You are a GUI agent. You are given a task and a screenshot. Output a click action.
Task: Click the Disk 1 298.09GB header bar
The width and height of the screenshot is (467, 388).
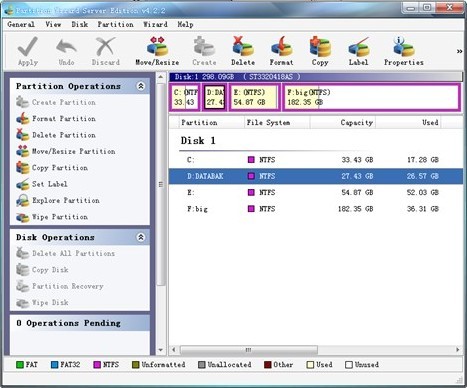click(x=316, y=77)
